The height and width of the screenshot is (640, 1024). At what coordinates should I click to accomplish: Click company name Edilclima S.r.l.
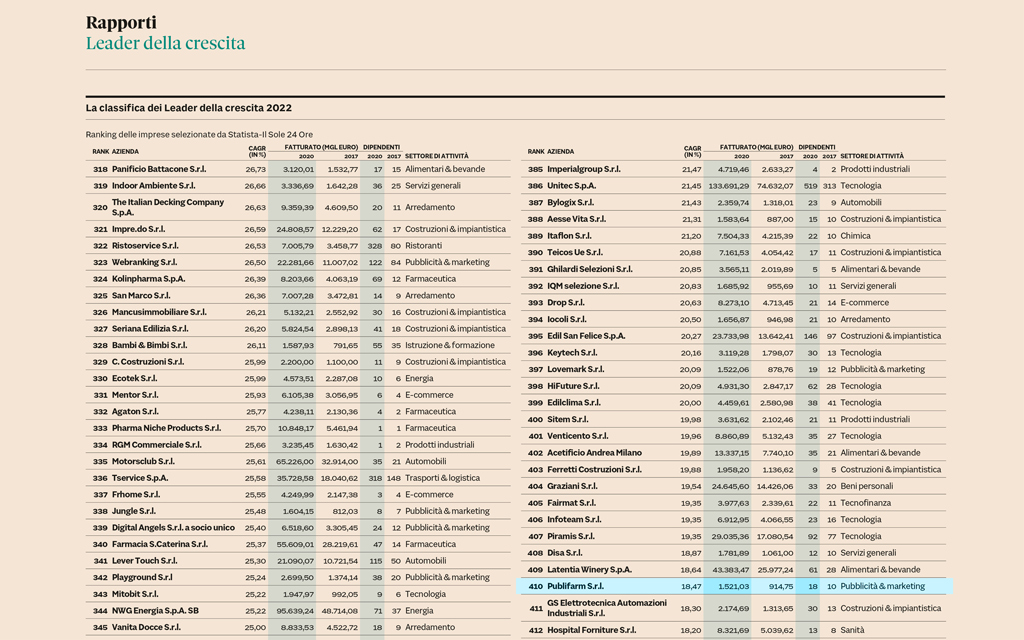click(x=573, y=403)
